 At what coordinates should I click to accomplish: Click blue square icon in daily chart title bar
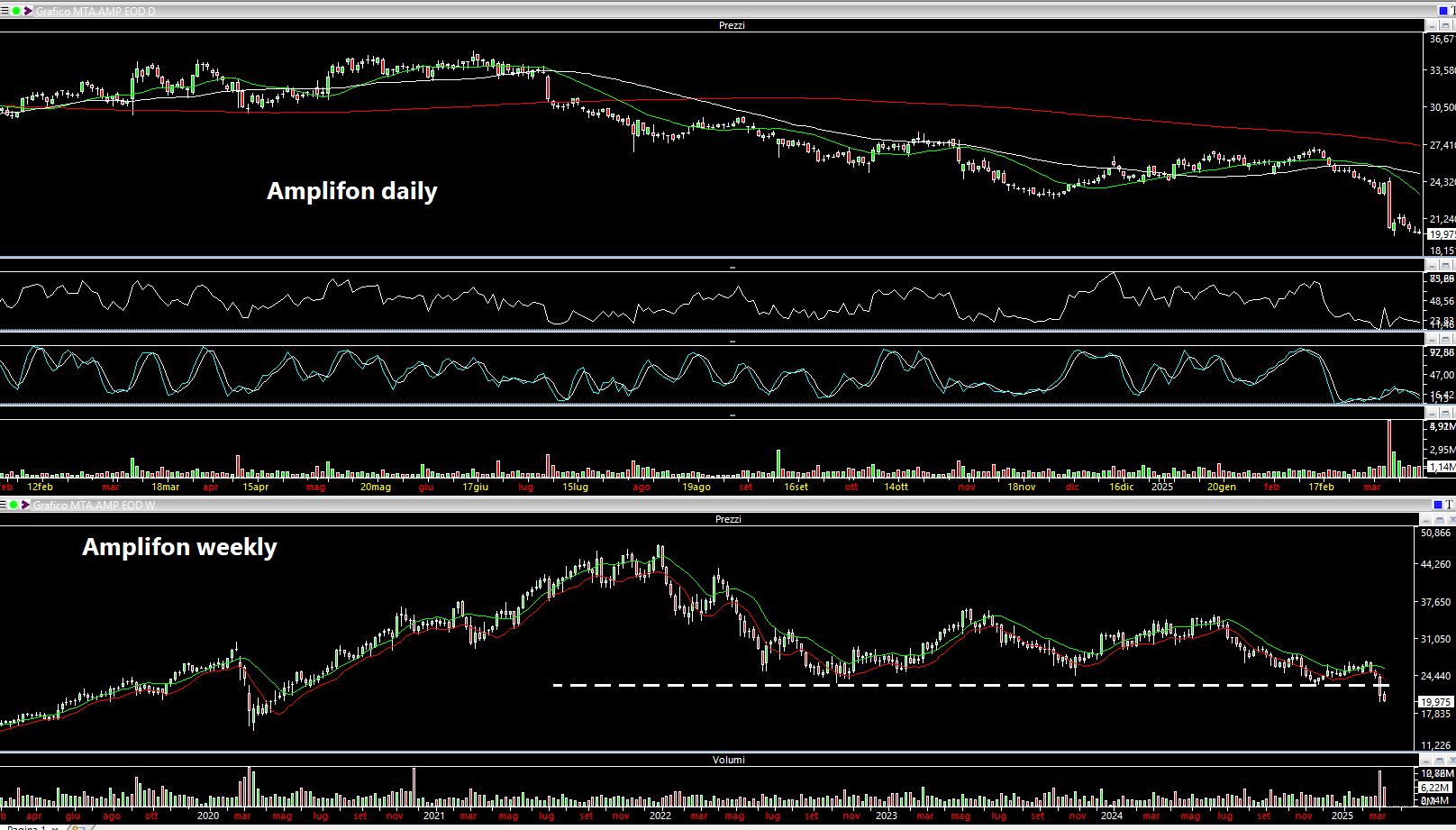coord(1442,11)
